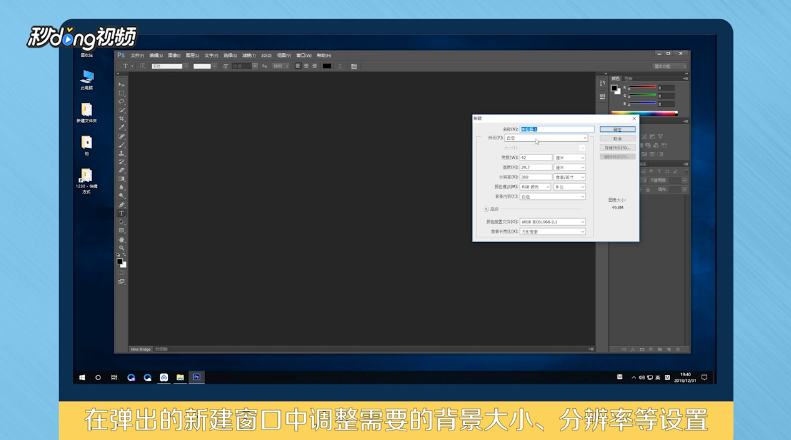Toggle text orientation in options bar

[x=142, y=66]
